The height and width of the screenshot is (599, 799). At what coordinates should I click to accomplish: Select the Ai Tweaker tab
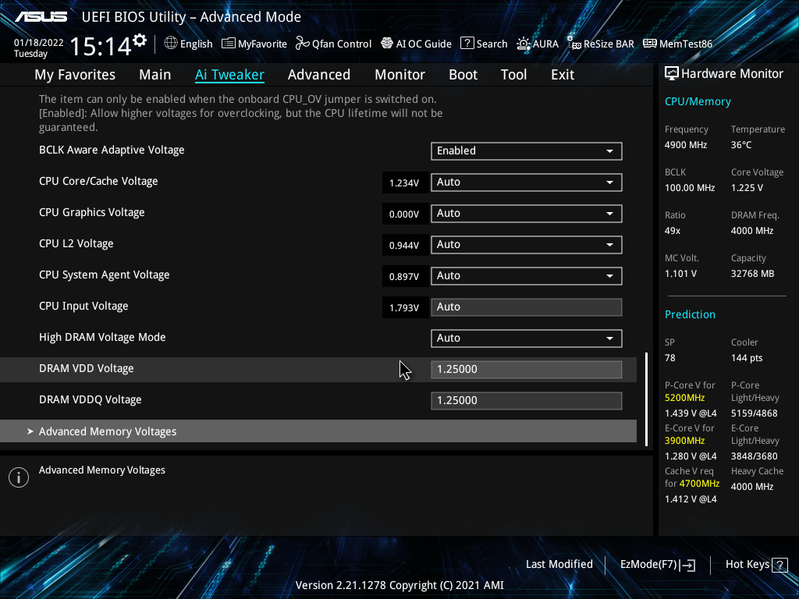click(x=229, y=75)
